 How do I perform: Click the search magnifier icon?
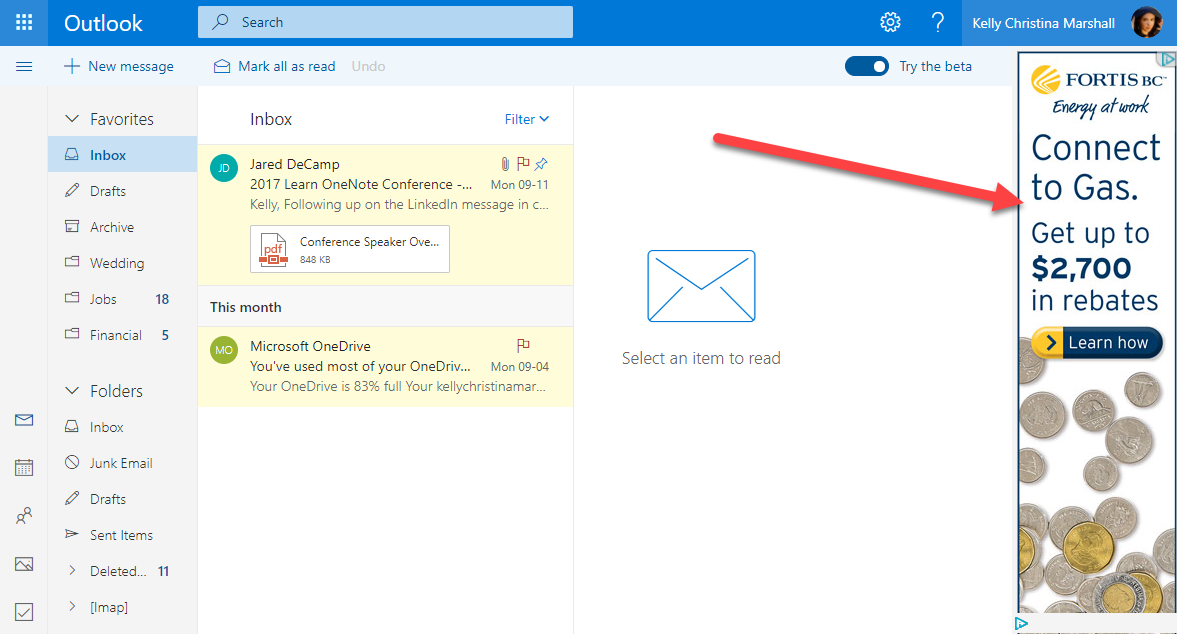[x=220, y=22]
